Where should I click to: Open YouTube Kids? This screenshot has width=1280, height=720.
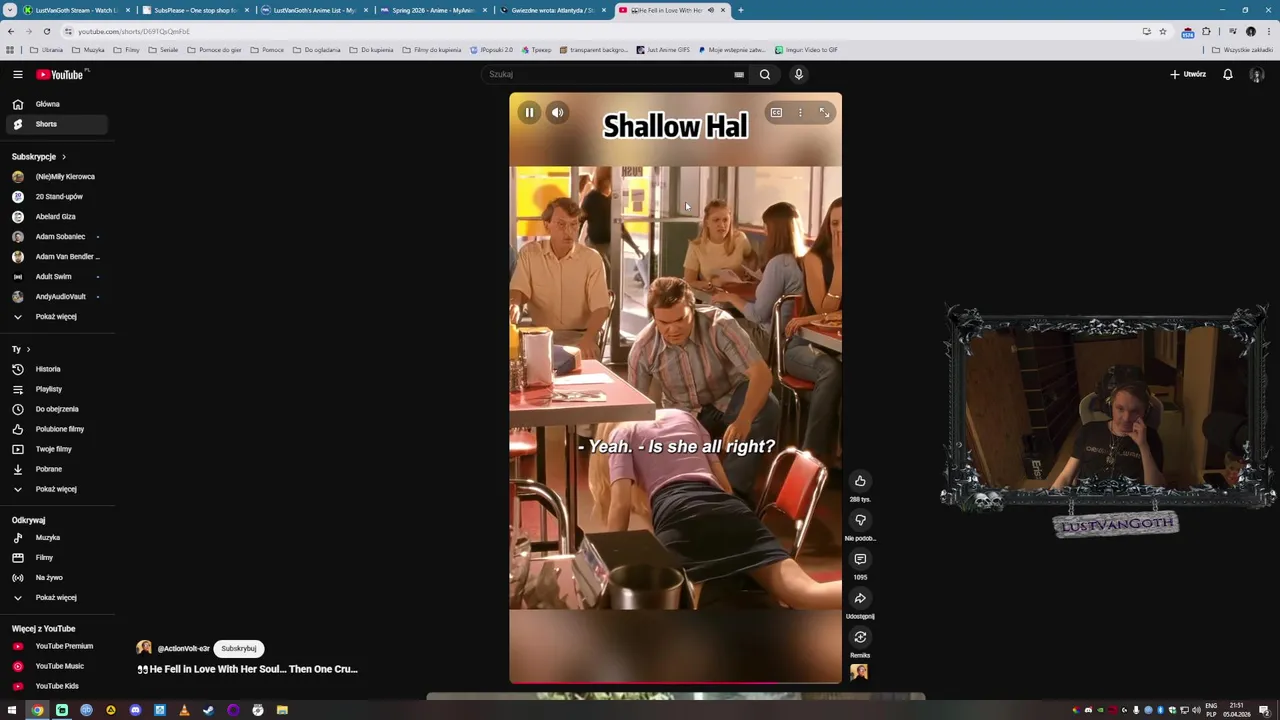click(57, 686)
